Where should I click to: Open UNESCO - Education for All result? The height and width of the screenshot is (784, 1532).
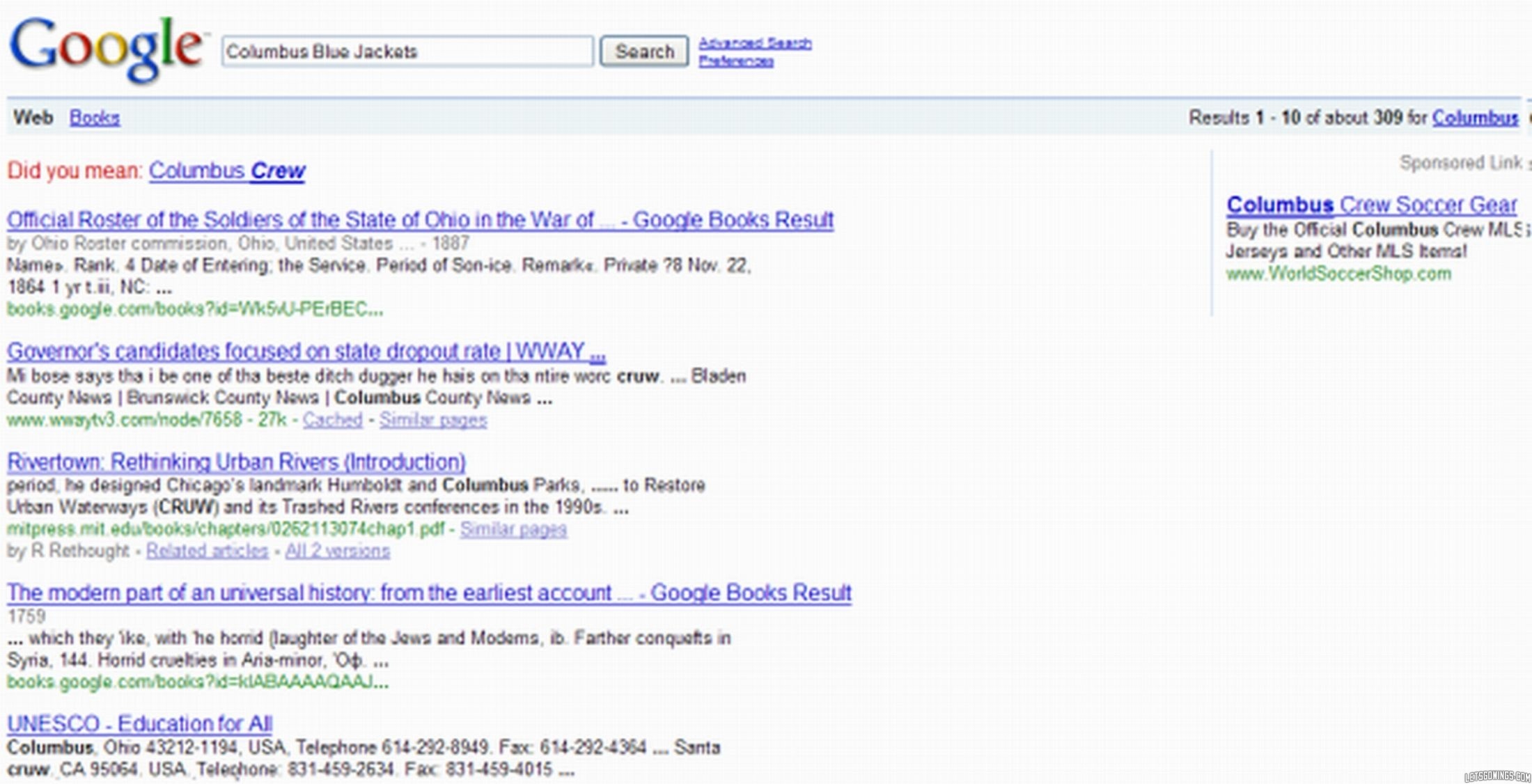(139, 724)
